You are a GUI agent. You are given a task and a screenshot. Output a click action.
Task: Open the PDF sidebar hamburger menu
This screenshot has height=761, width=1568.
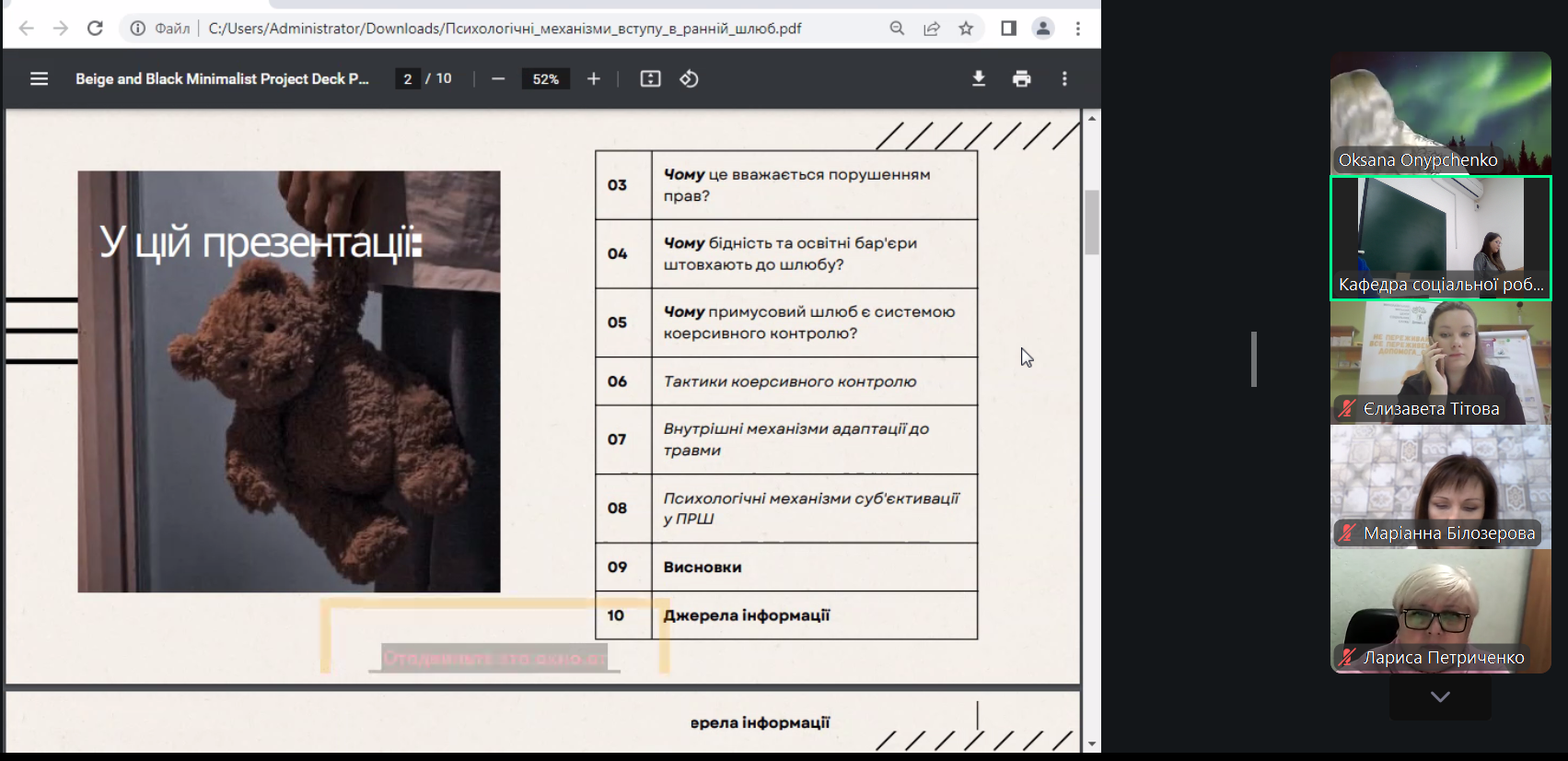(39, 79)
